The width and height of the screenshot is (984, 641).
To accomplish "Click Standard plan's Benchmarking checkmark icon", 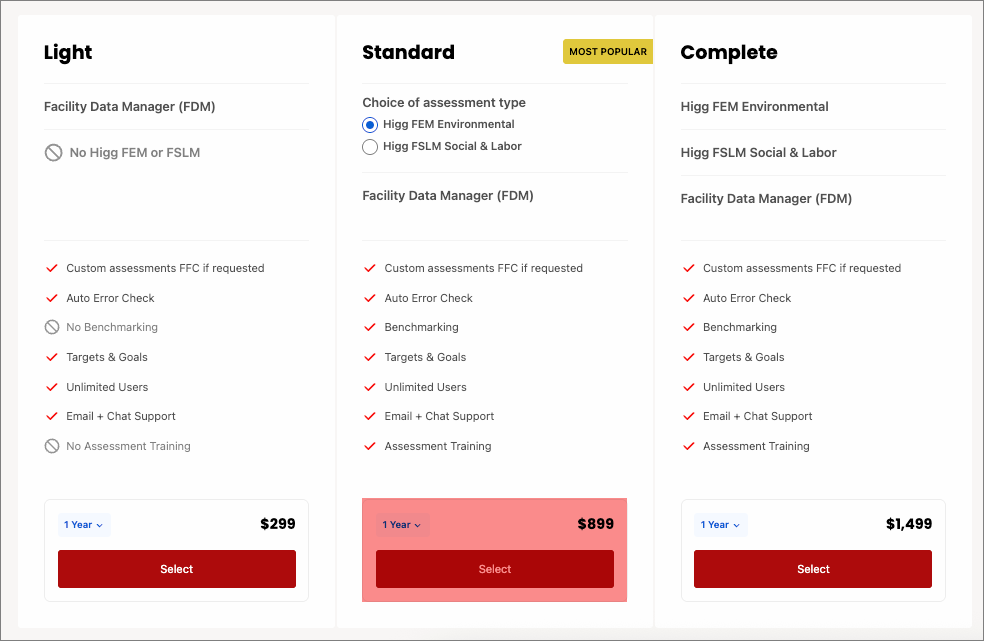I will tap(370, 327).
